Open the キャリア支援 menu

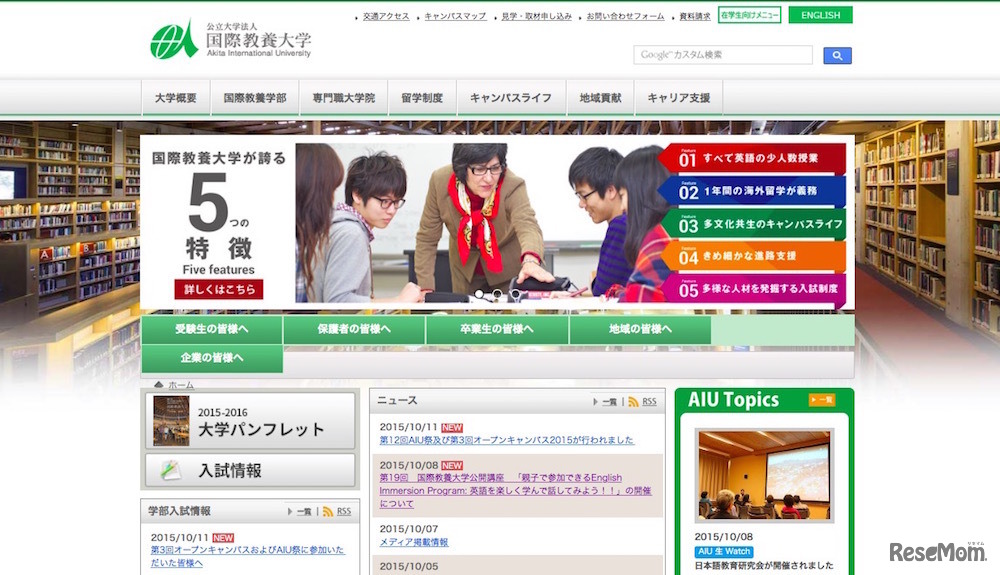(679, 98)
